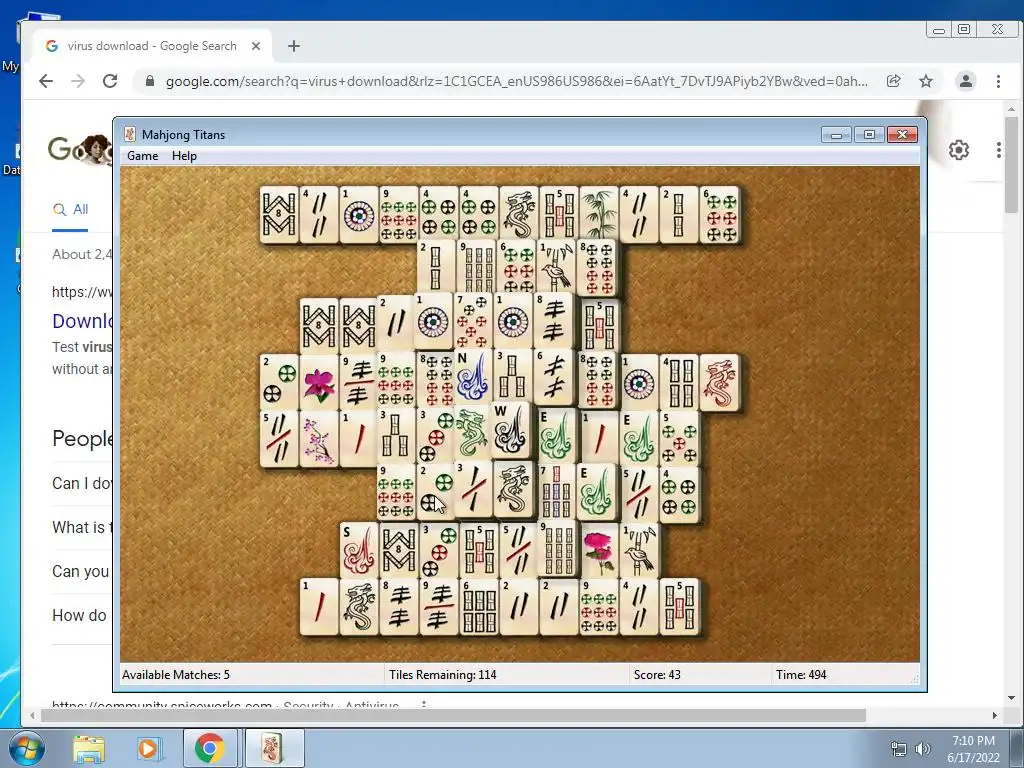Select the green dragon tile

pos(473,432)
